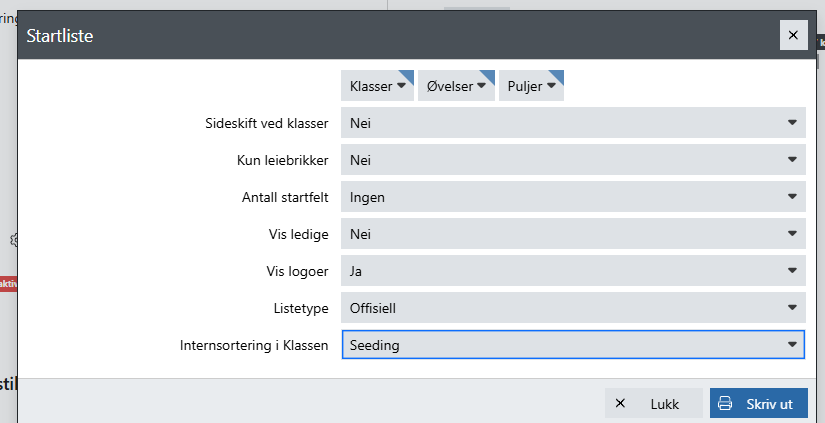Click the blue corner marker on Klasser
Screen dimensions: 825x423
pos(408,75)
